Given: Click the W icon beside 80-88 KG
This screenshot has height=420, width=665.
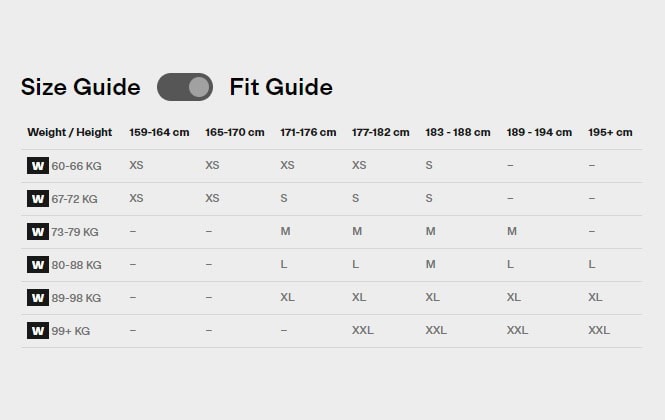Looking at the screenshot, I should point(38,265).
